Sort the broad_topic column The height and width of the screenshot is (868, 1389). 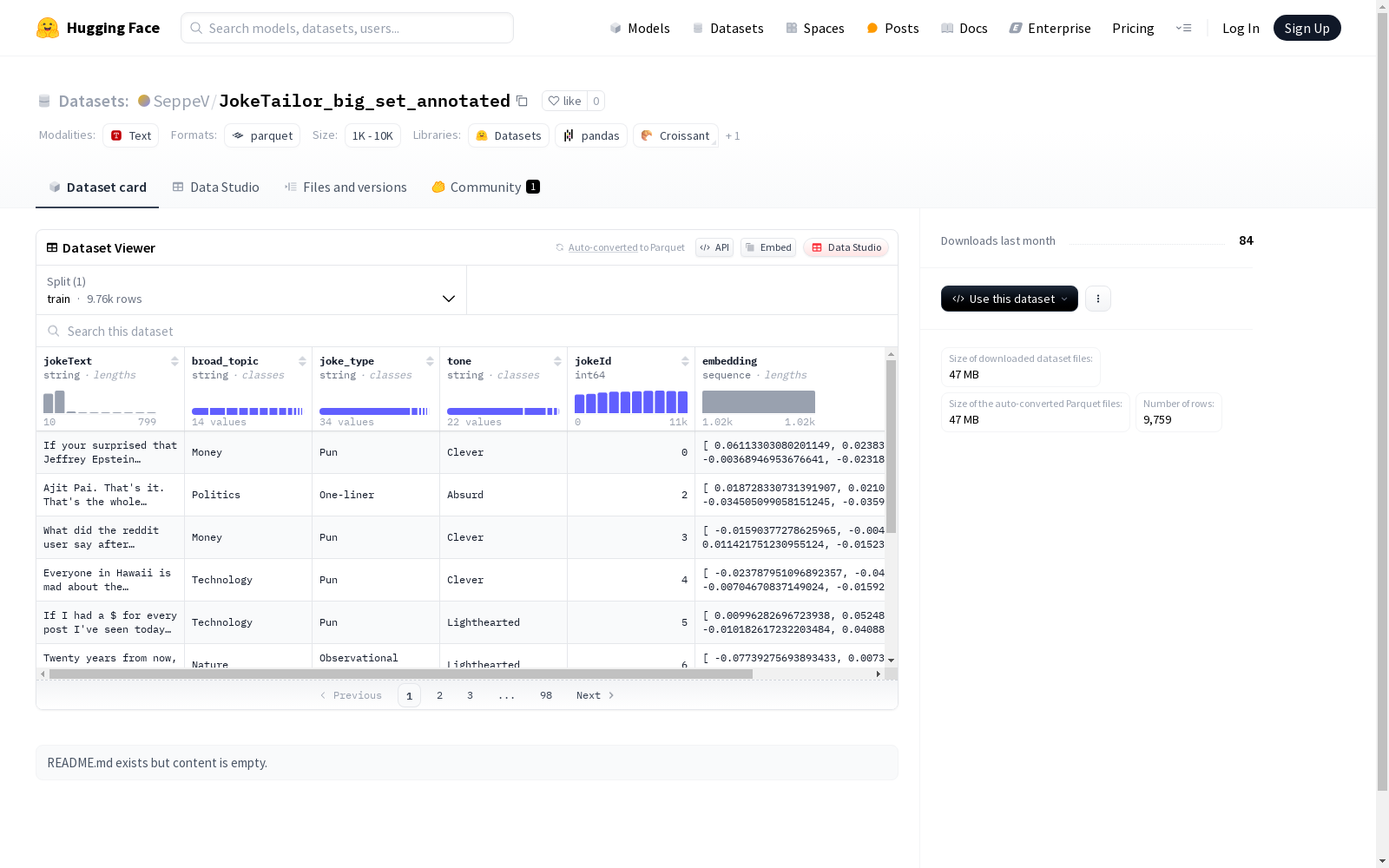point(302,361)
